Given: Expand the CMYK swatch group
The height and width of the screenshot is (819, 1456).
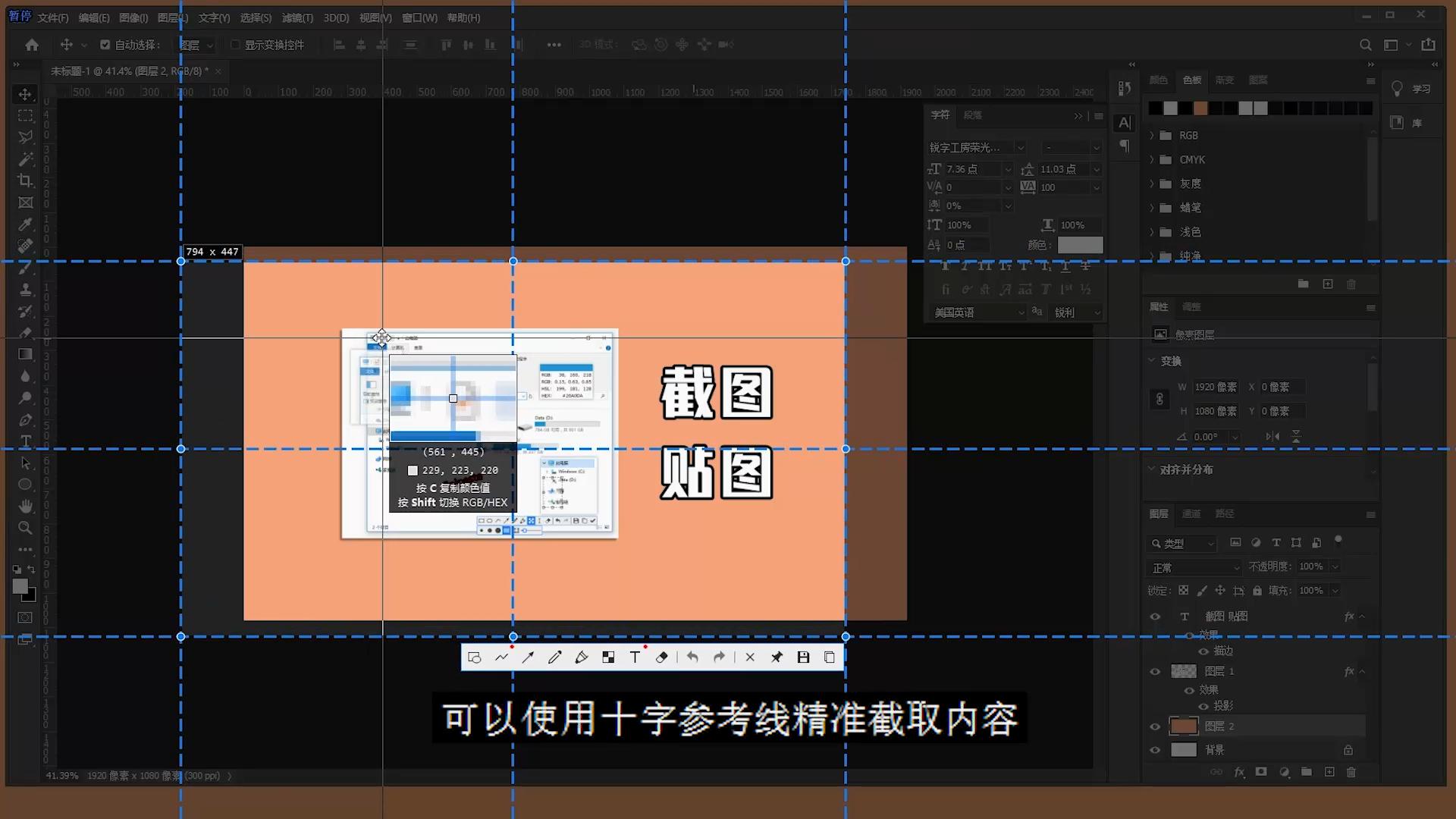Looking at the screenshot, I should pos(1152,159).
